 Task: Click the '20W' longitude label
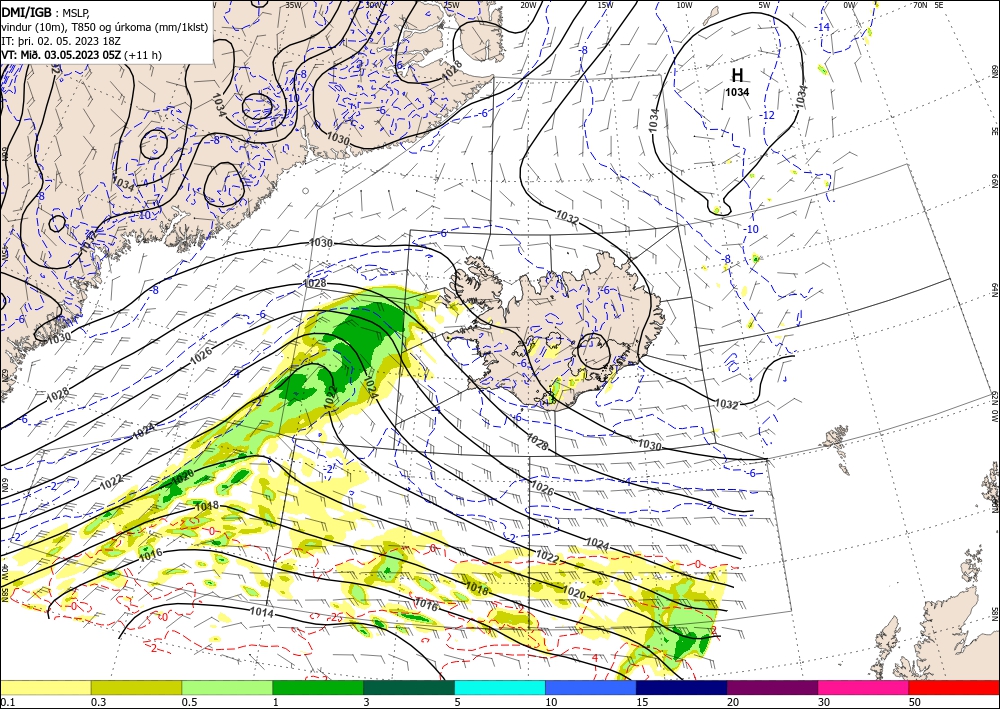(528, 5)
